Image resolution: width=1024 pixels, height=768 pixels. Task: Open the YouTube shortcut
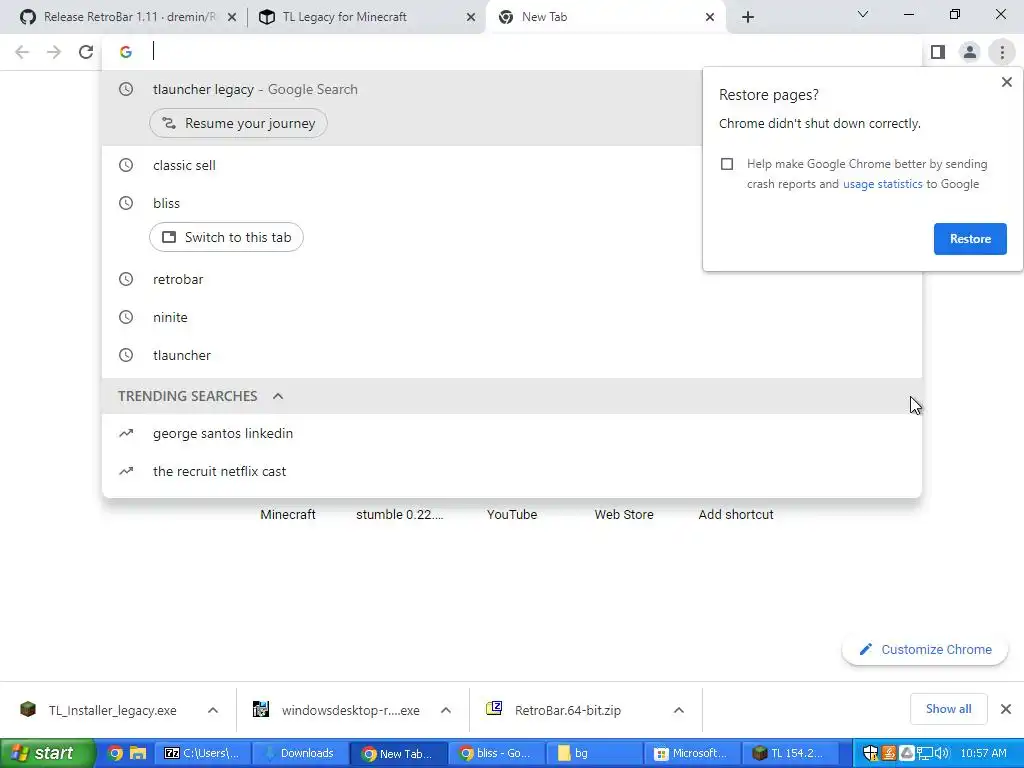coord(512,515)
